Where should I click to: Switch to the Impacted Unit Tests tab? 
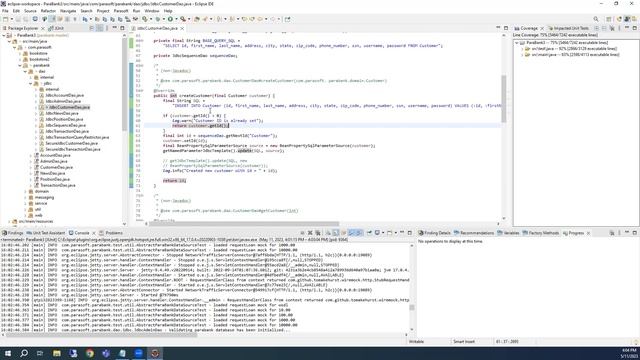(569, 28)
